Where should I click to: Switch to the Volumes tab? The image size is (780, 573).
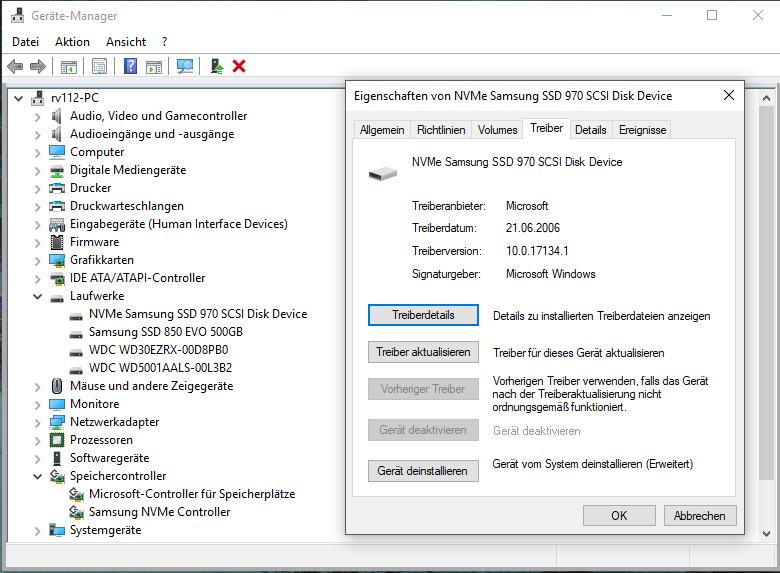497,130
